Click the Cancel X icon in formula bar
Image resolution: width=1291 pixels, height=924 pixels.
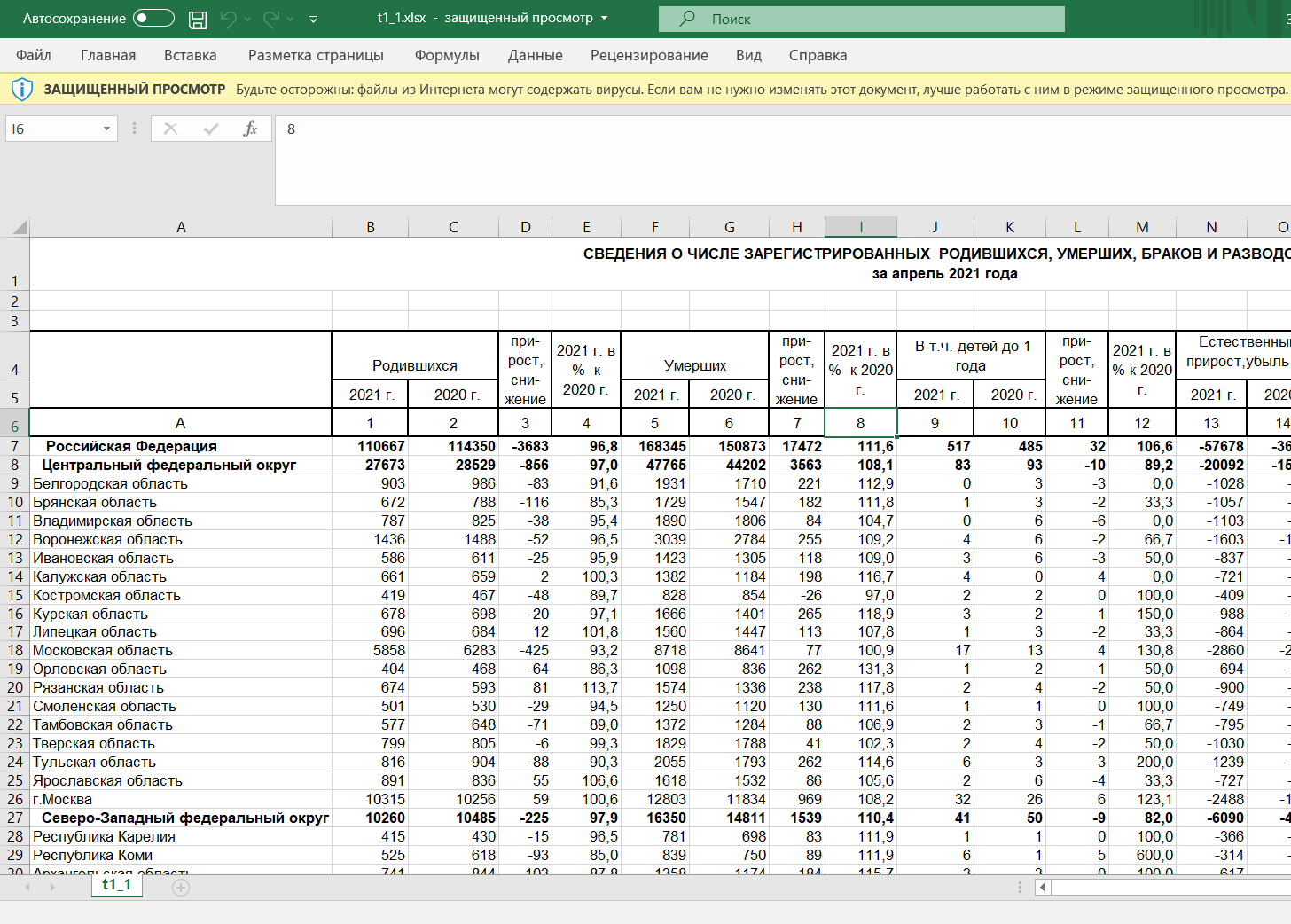171,129
